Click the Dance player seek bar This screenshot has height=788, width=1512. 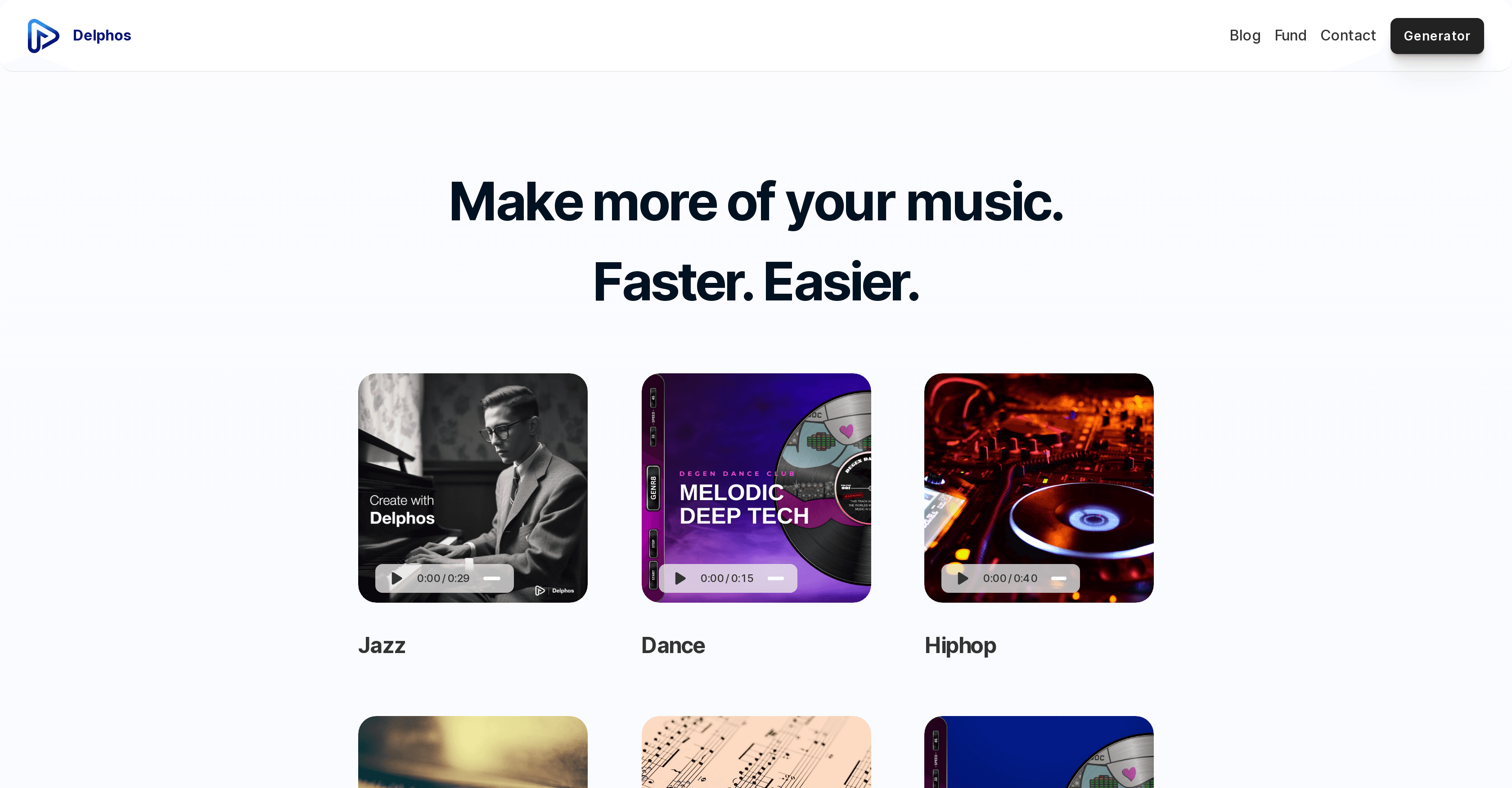(775, 578)
